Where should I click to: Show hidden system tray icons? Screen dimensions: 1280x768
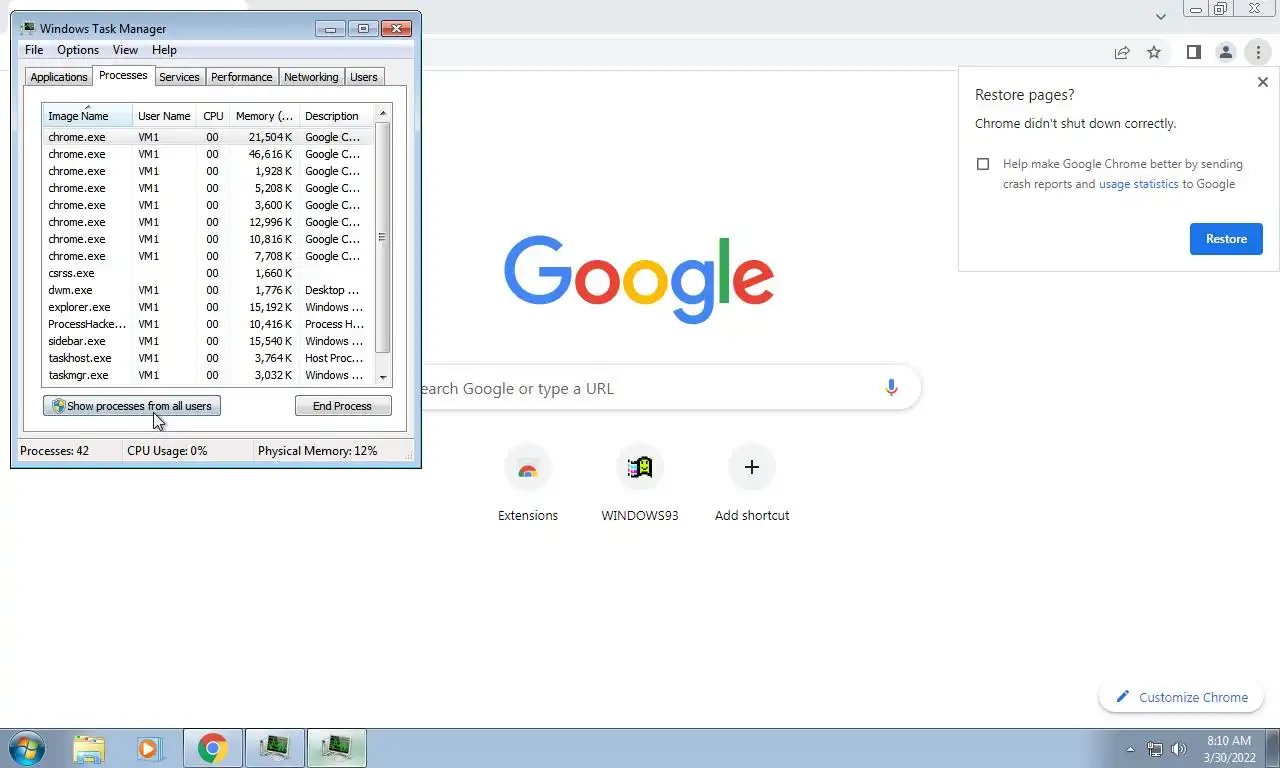(1130, 749)
